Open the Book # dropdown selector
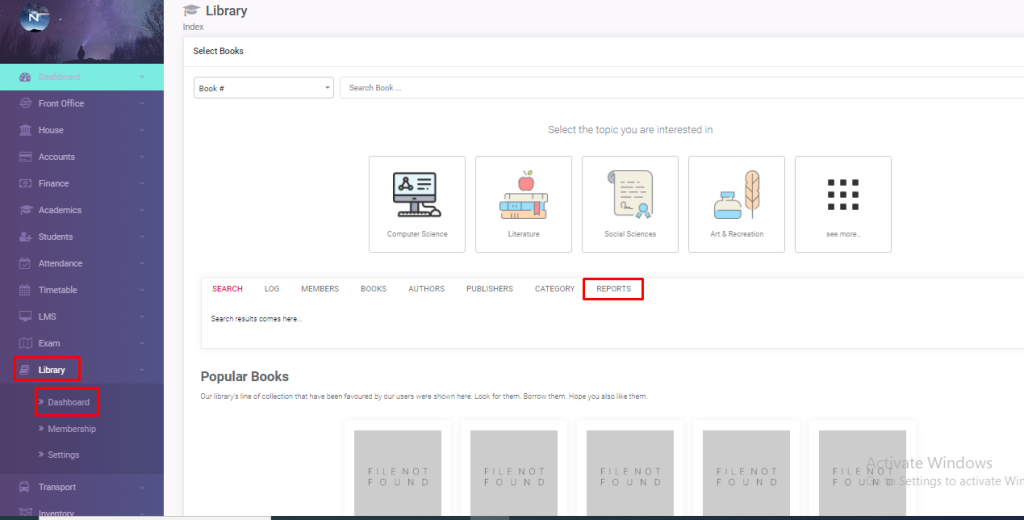The width and height of the screenshot is (1024, 520). tap(263, 88)
